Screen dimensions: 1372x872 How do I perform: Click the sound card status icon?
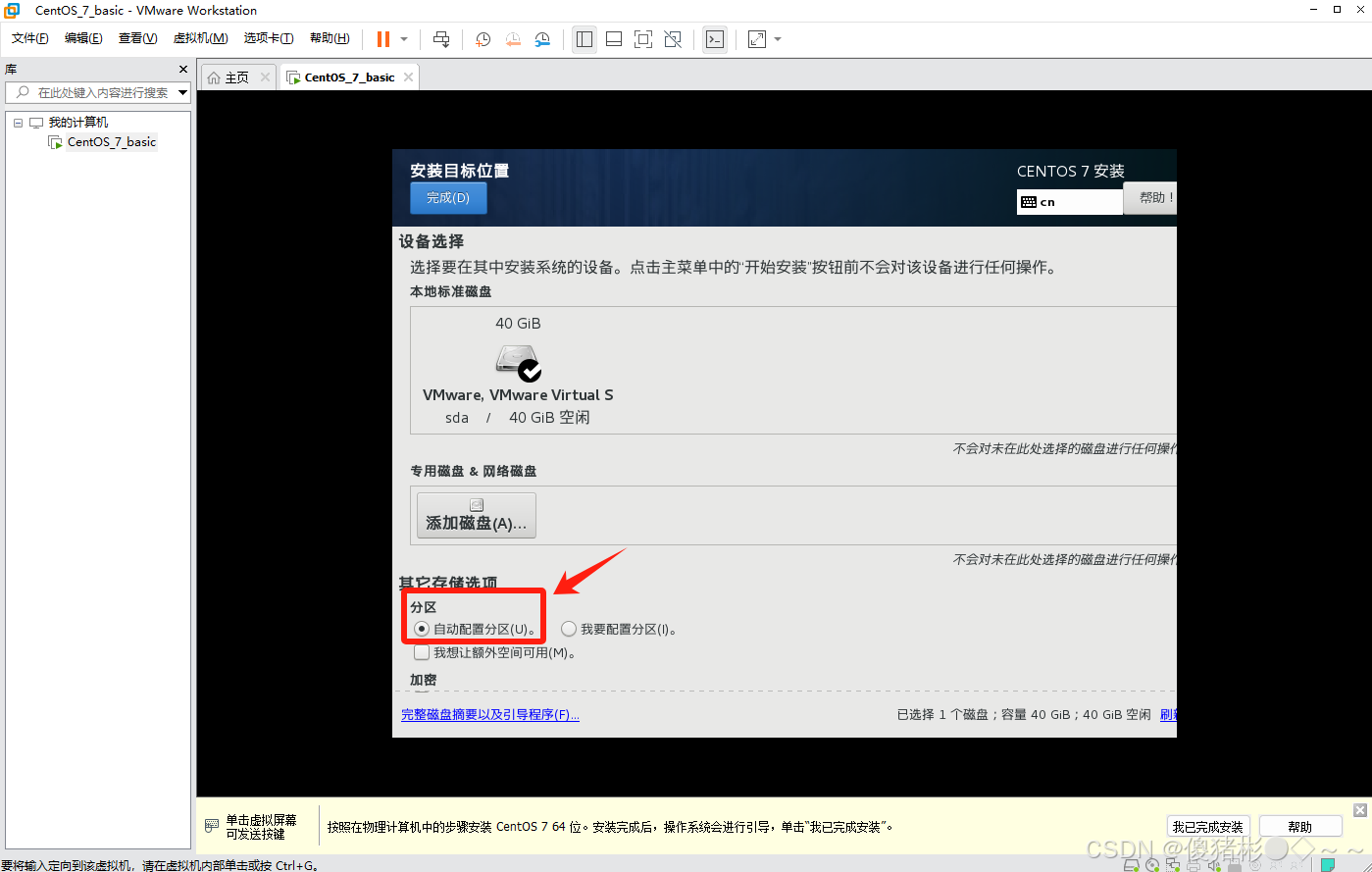tap(1214, 865)
